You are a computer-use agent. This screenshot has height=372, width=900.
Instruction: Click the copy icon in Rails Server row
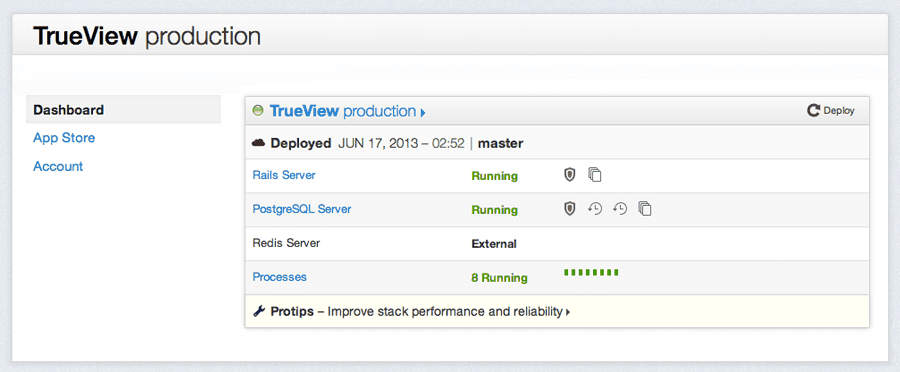(x=595, y=175)
